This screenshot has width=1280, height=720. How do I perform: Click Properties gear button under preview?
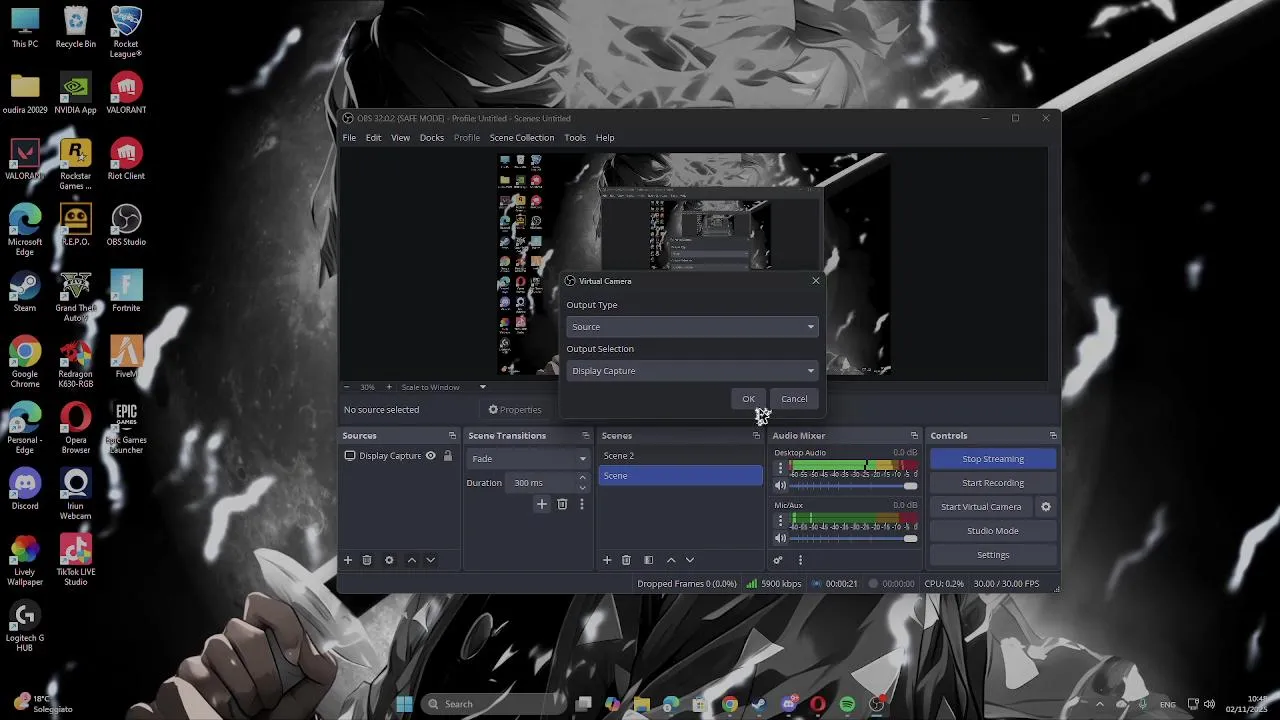click(515, 410)
